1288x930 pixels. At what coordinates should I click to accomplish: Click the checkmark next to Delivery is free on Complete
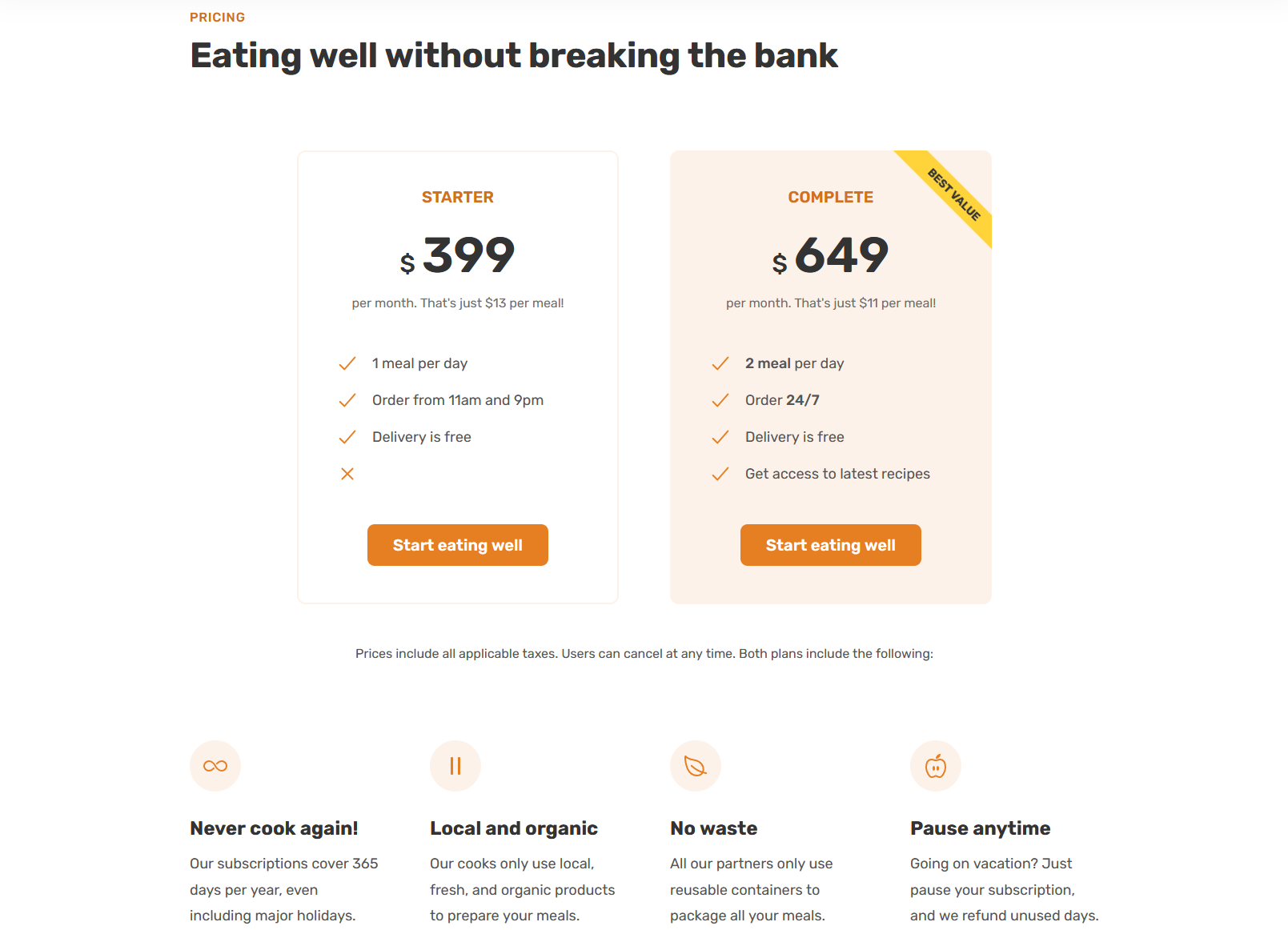click(720, 437)
